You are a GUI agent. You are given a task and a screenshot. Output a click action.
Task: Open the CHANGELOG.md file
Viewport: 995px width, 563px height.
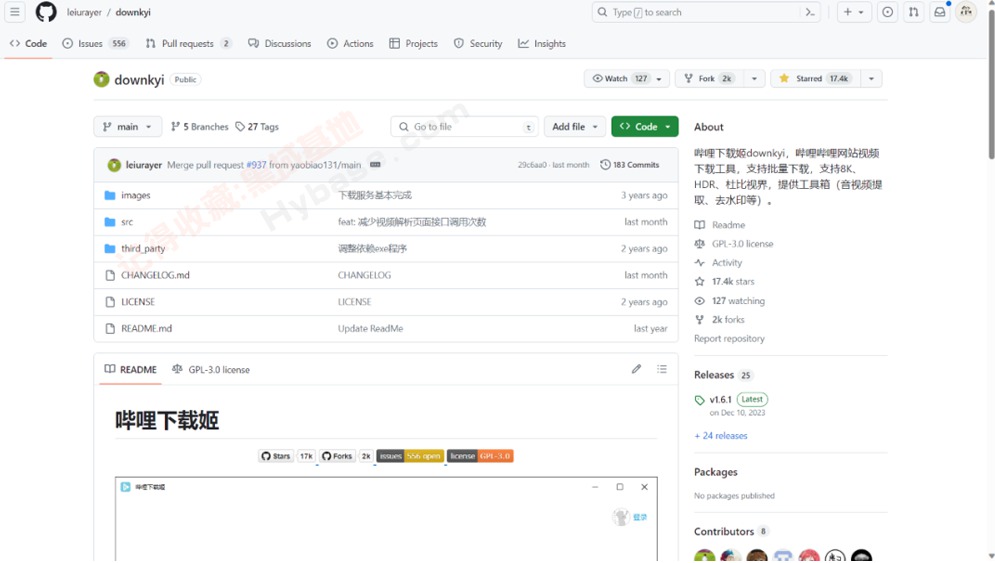[155, 275]
